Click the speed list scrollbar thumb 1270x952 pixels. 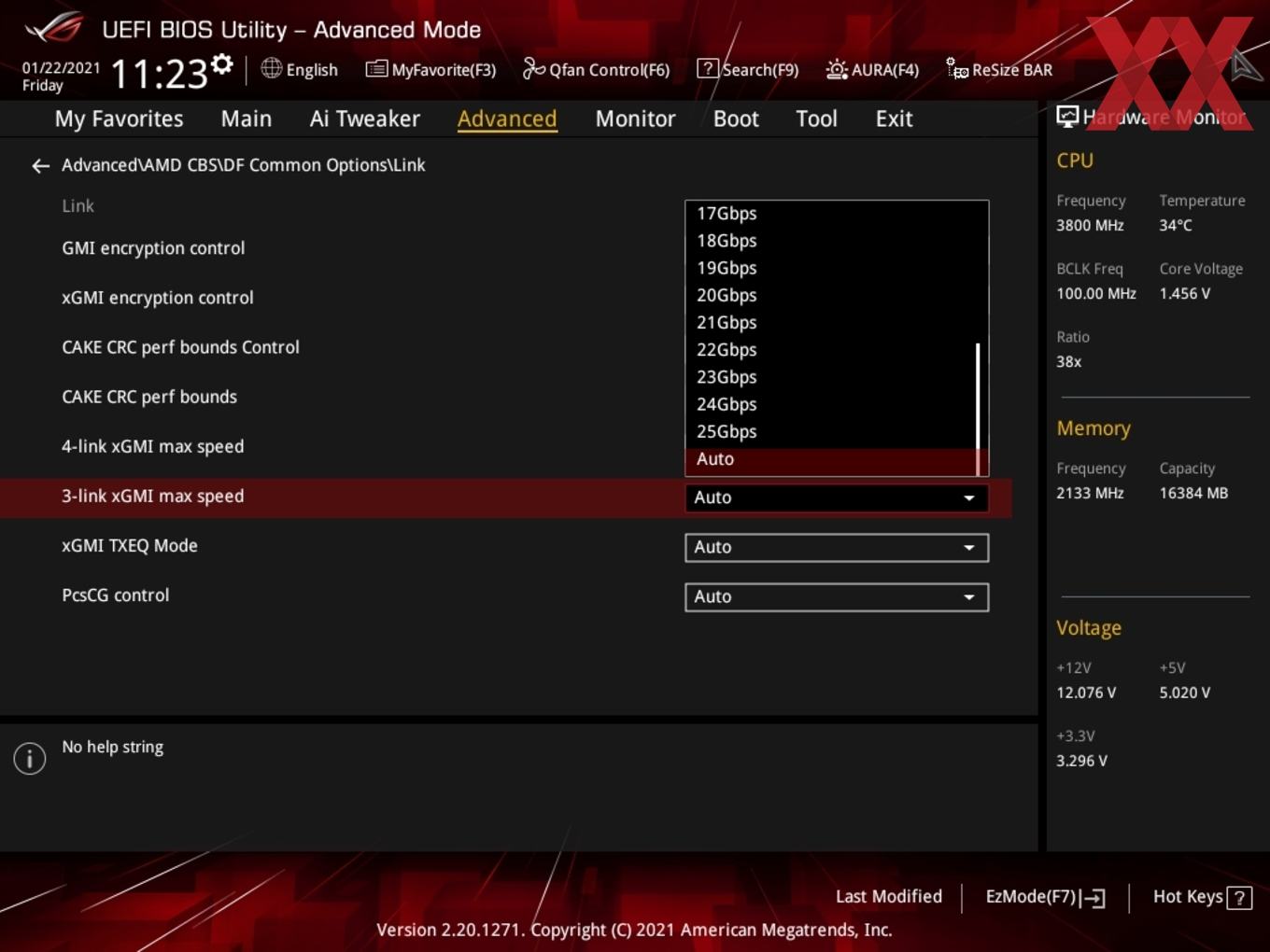pyautogui.click(x=978, y=408)
